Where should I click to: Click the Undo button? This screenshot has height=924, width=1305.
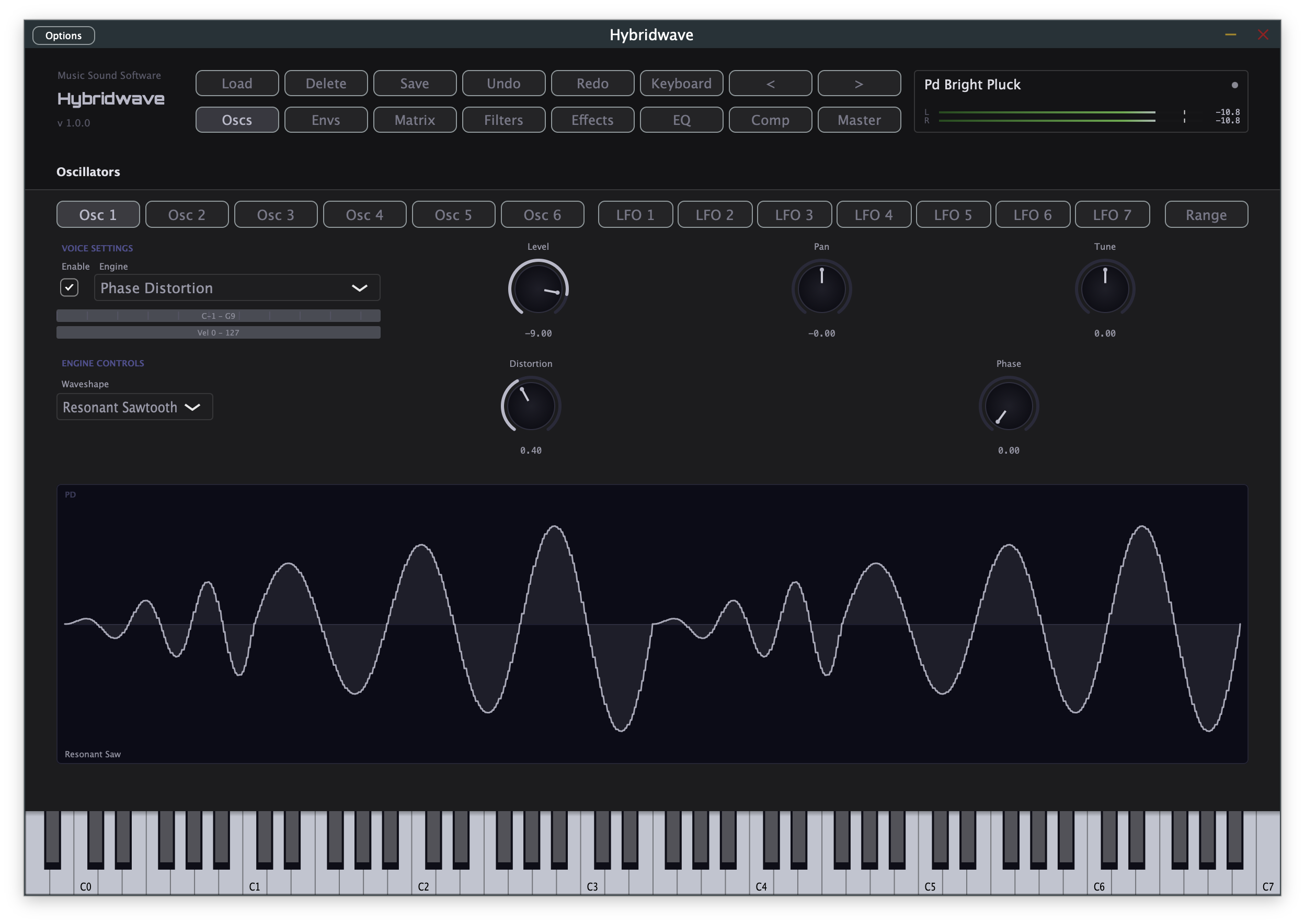coord(503,83)
